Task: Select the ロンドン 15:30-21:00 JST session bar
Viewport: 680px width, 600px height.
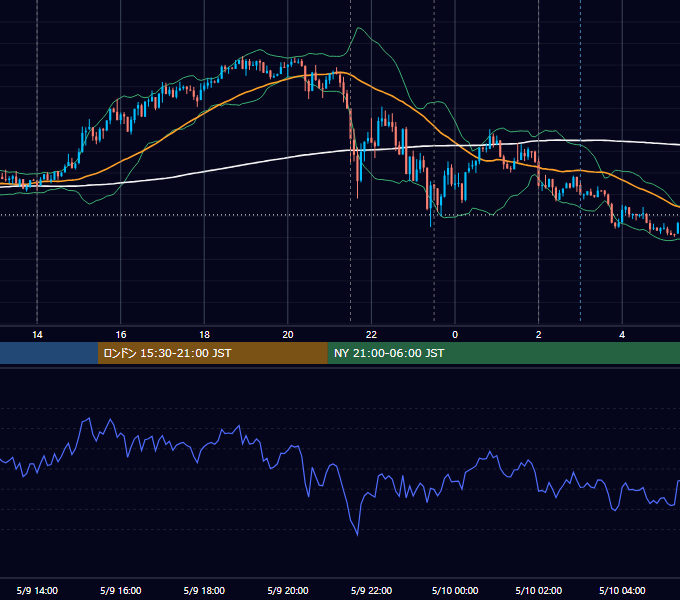Action: [x=212, y=353]
